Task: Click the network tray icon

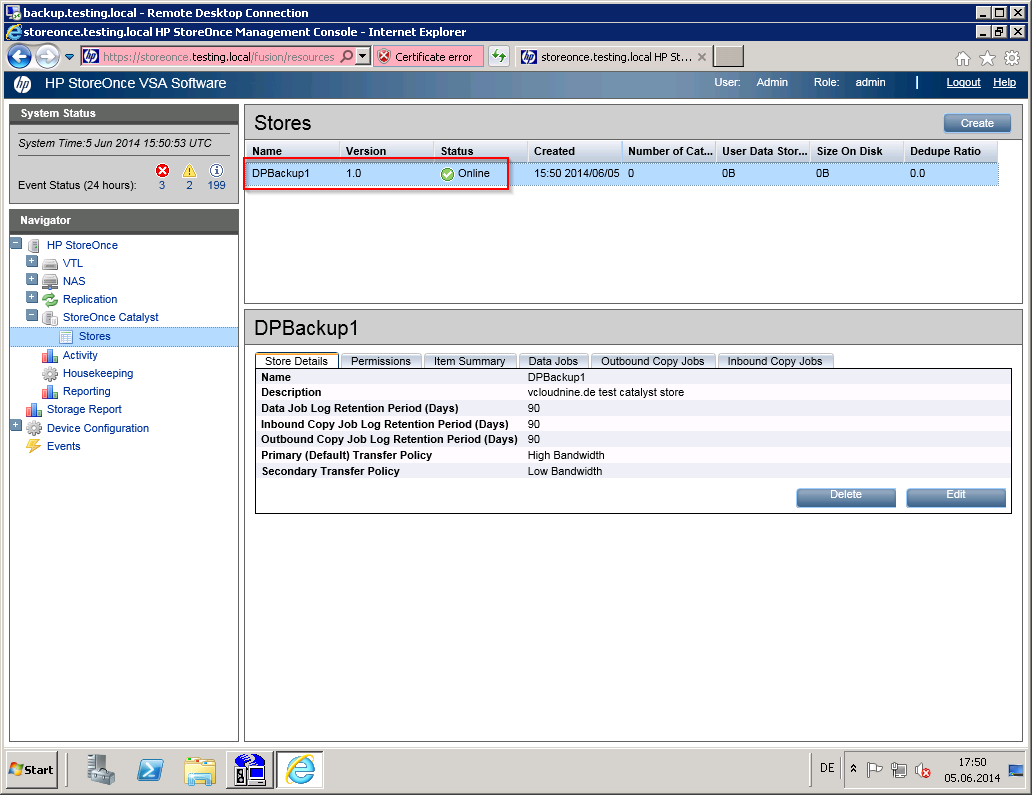Action: (898, 769)
